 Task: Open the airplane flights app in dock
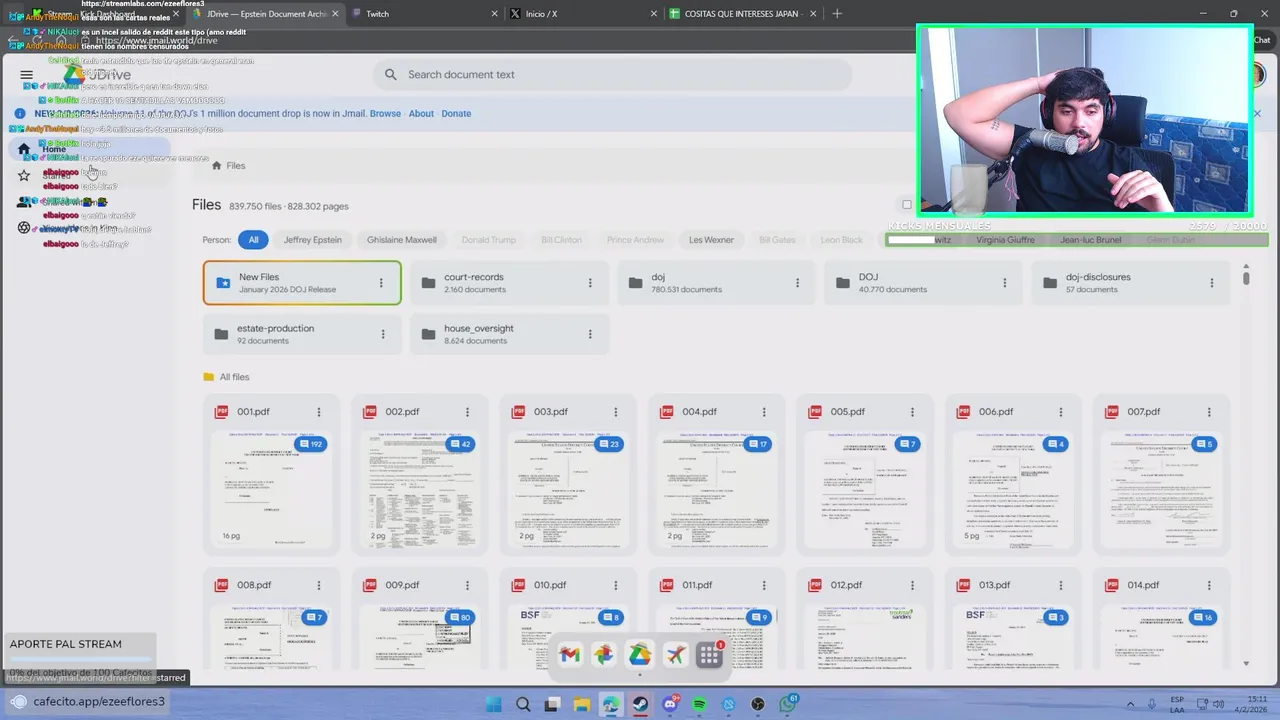676,655
